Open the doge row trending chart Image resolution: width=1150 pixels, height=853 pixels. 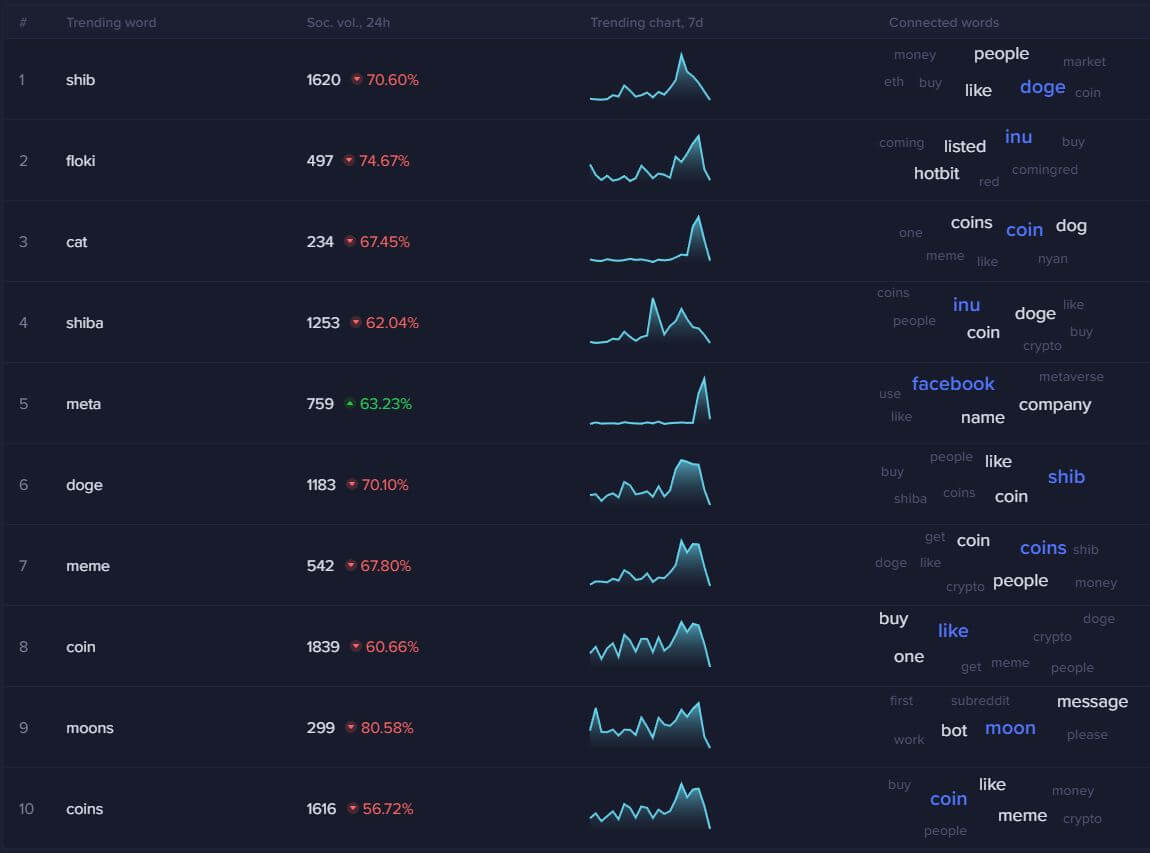click(650, 481)
